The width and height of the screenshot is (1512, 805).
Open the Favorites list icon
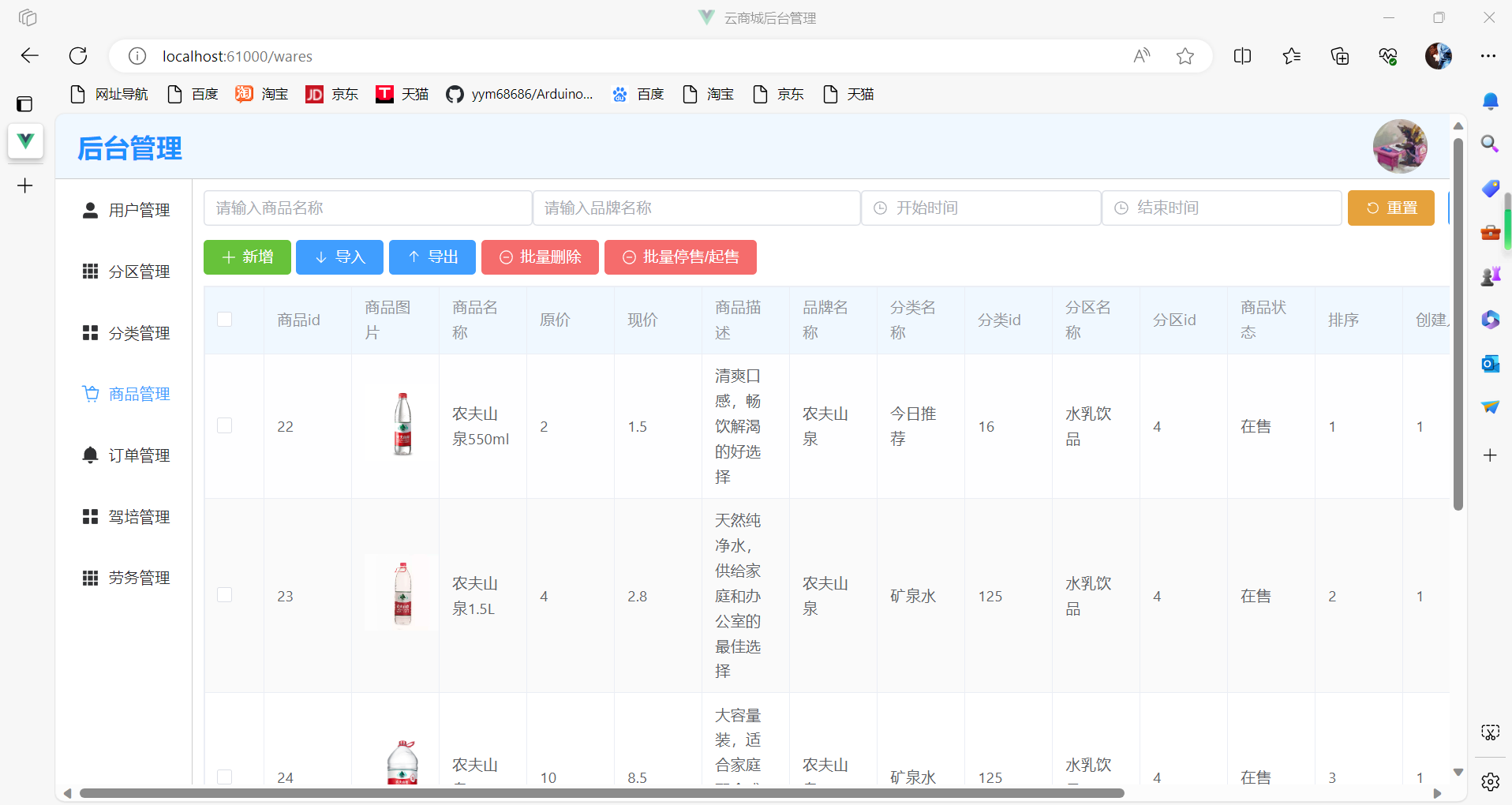point(1291,56)
